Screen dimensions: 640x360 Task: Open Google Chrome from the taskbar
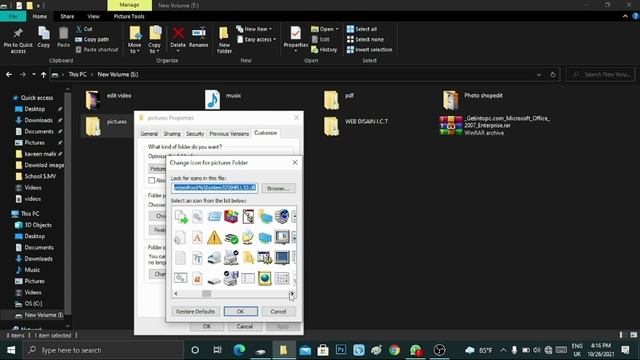point(394,350)
